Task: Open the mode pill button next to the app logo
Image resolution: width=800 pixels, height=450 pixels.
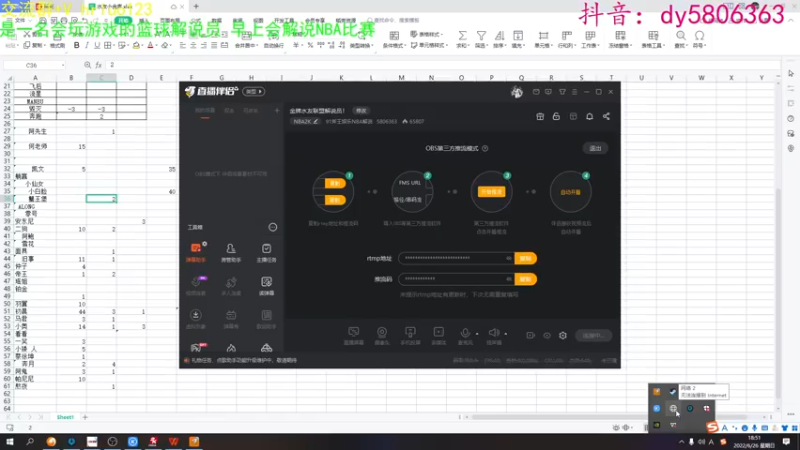Action: click(254, 92)
